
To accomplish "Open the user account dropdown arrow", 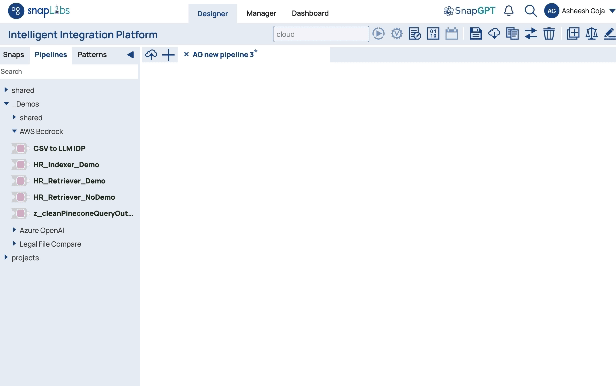I will tap(612, 11).
